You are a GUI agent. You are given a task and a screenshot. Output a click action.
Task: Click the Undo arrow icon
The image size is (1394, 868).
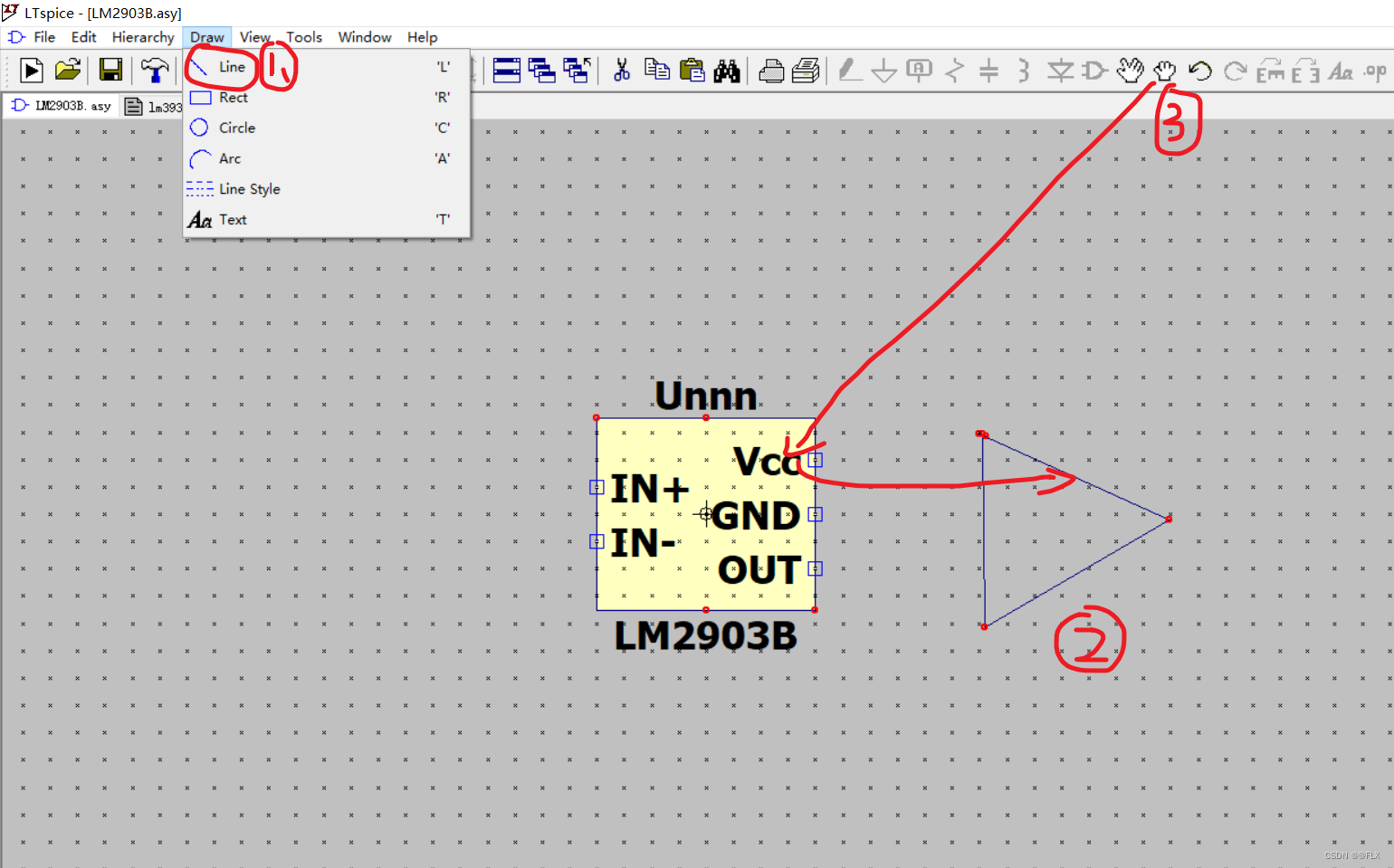click(1200, 71)
